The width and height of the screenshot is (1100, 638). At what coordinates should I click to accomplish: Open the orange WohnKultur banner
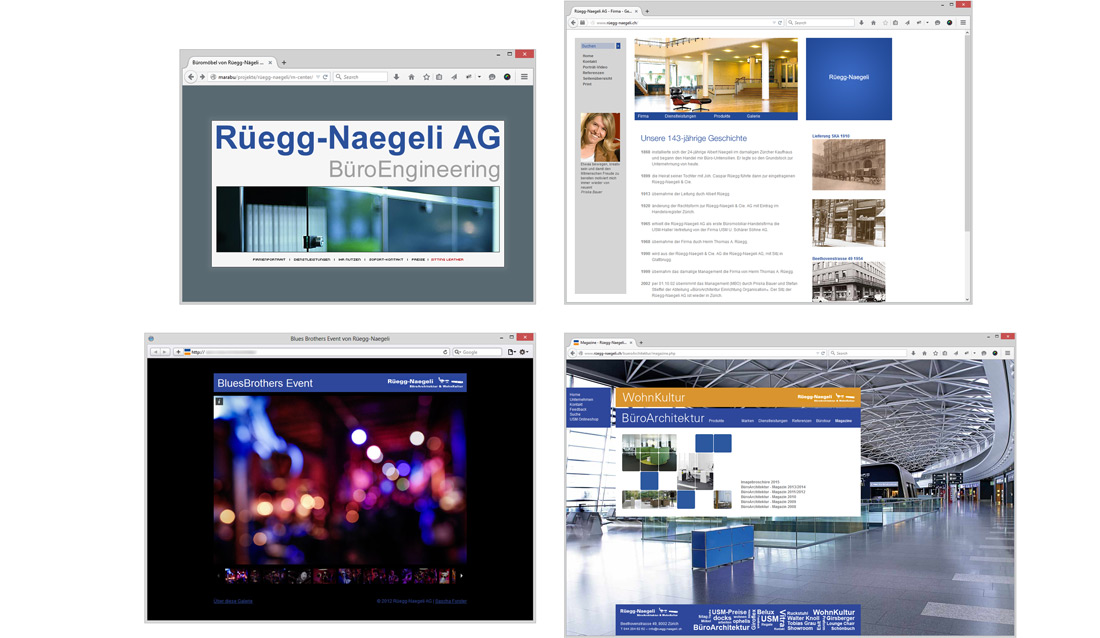pos(737,397)
